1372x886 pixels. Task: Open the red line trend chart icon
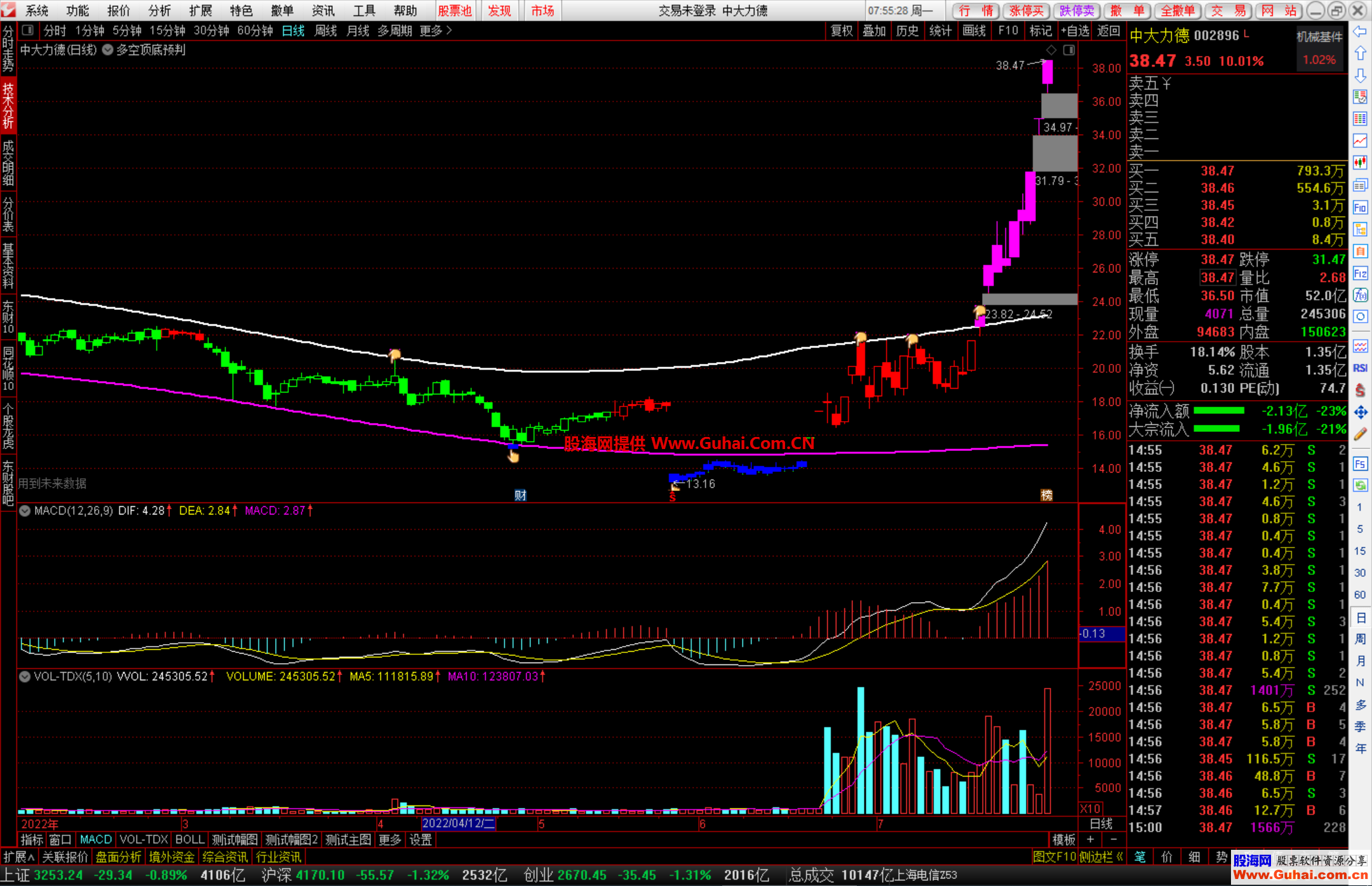click(x=1360, y=141)
